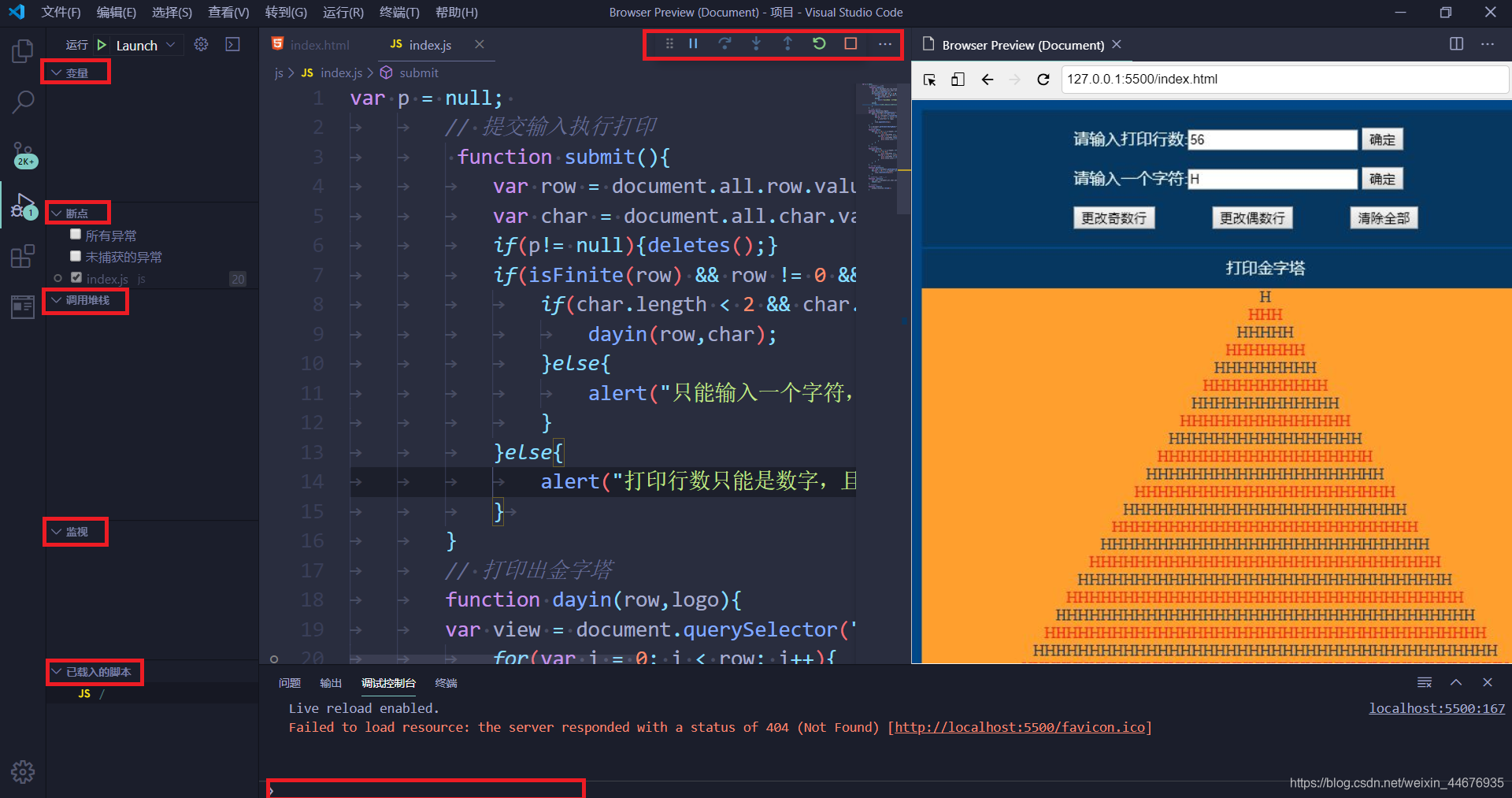Open localhost:5500:167 source link
The height and width of the screenshot is (798, 1512).
click(x=1436, y=708)
